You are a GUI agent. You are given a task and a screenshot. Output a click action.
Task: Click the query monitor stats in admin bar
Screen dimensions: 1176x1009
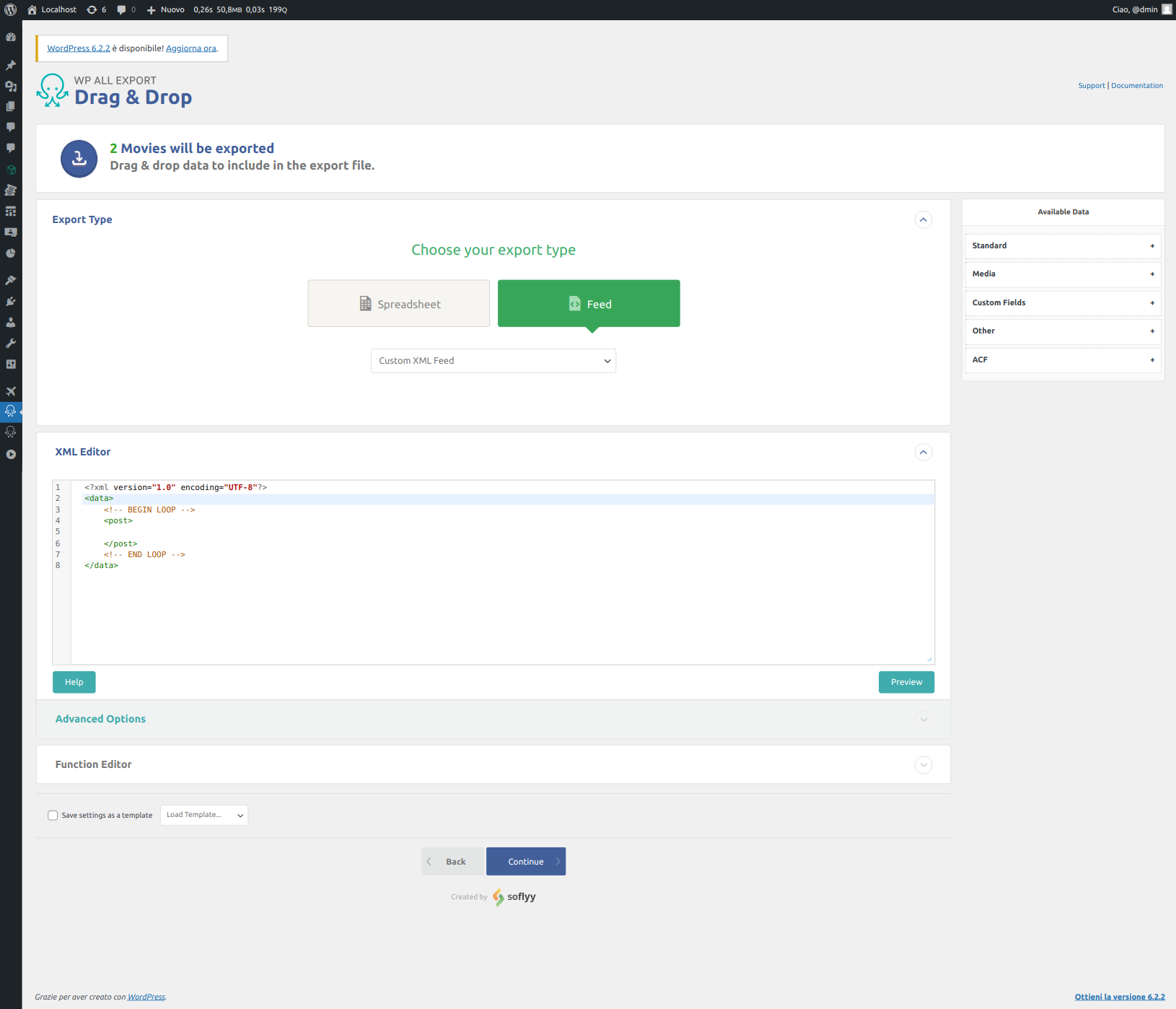coord(240,9)
